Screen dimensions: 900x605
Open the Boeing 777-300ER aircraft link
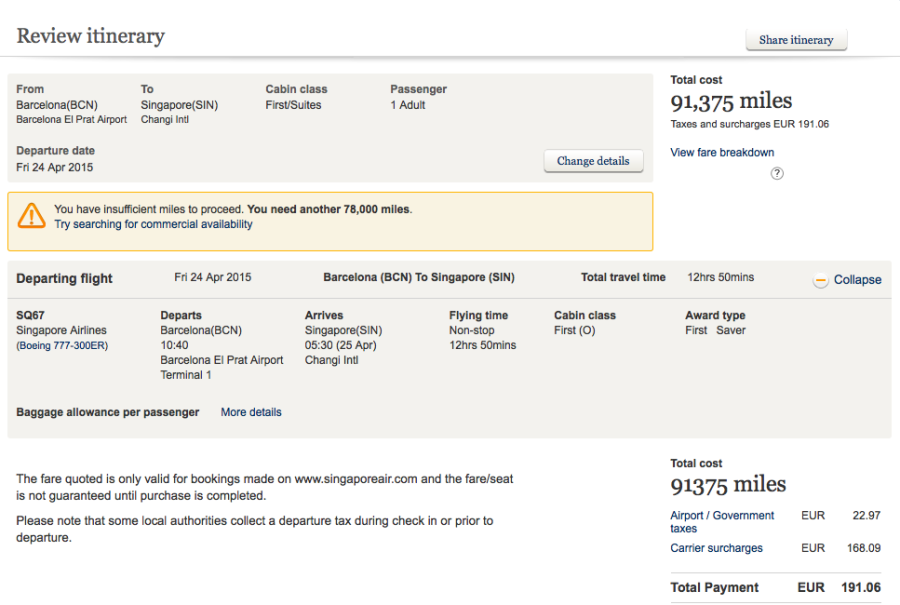click(x=62, y=346)
